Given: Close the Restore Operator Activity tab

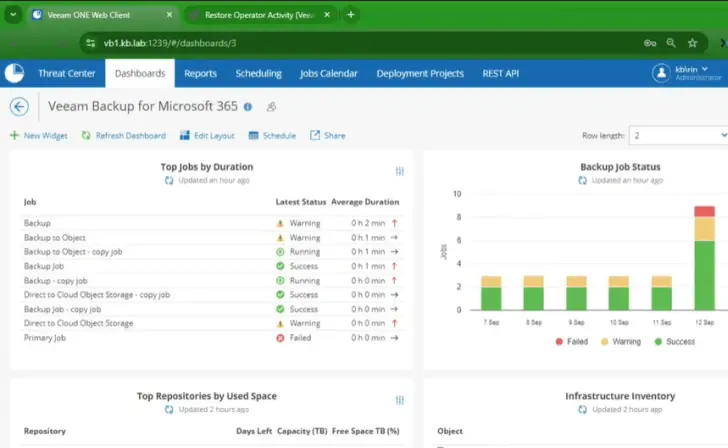Looking at the screenshot, I should 327,15.
